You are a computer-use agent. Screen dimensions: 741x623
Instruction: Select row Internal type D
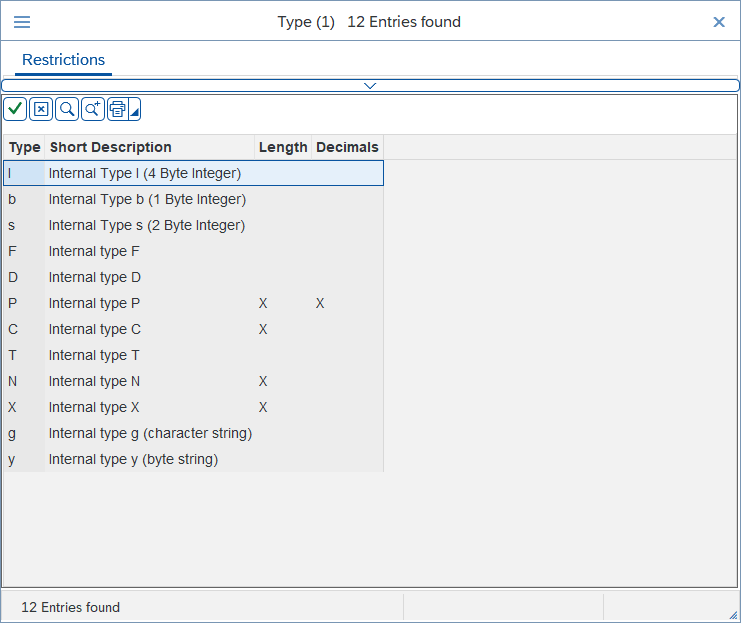[x=194, y=277]
